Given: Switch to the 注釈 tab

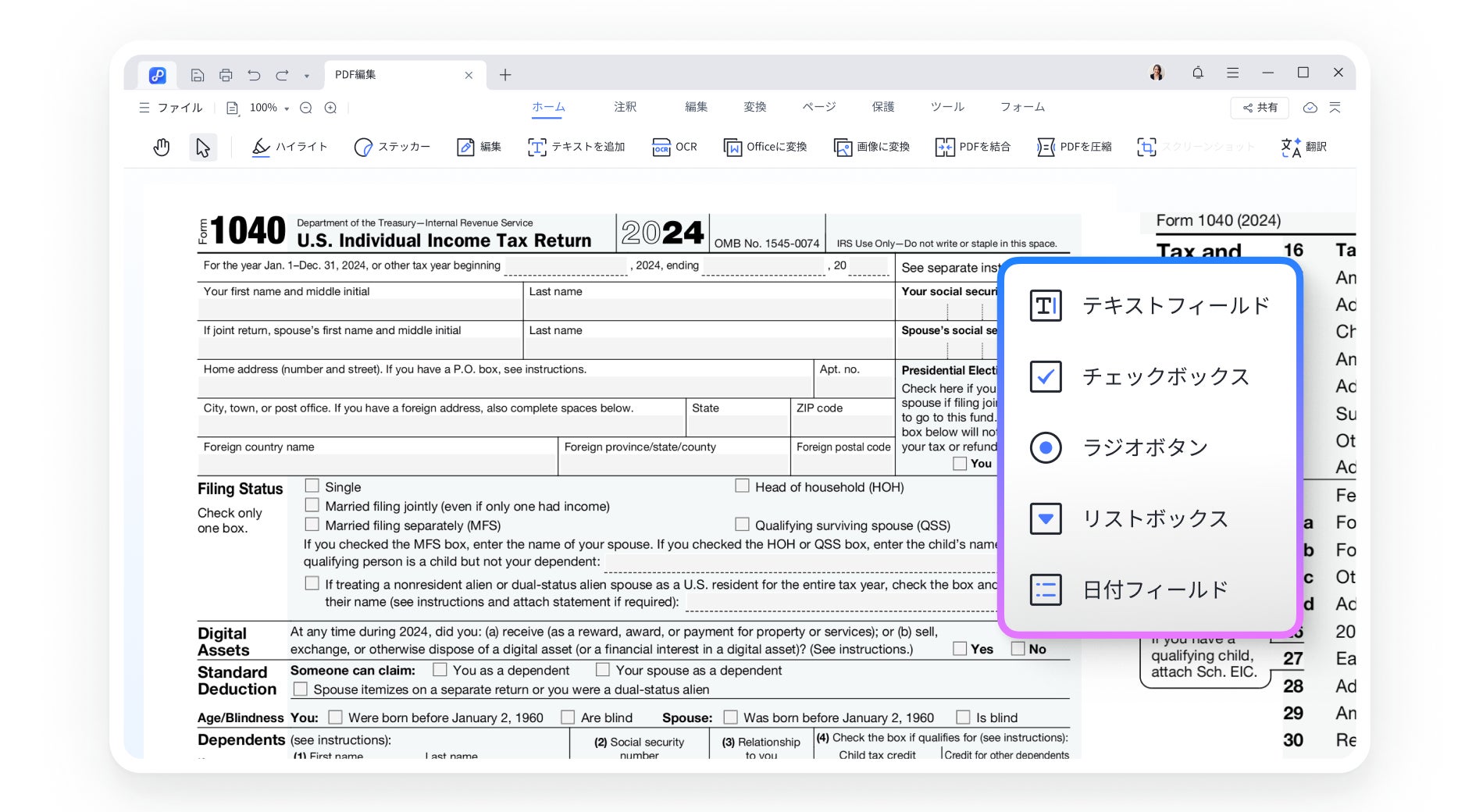Looking at the screenshot, I should pyautogui.click(x=625, y=107).
